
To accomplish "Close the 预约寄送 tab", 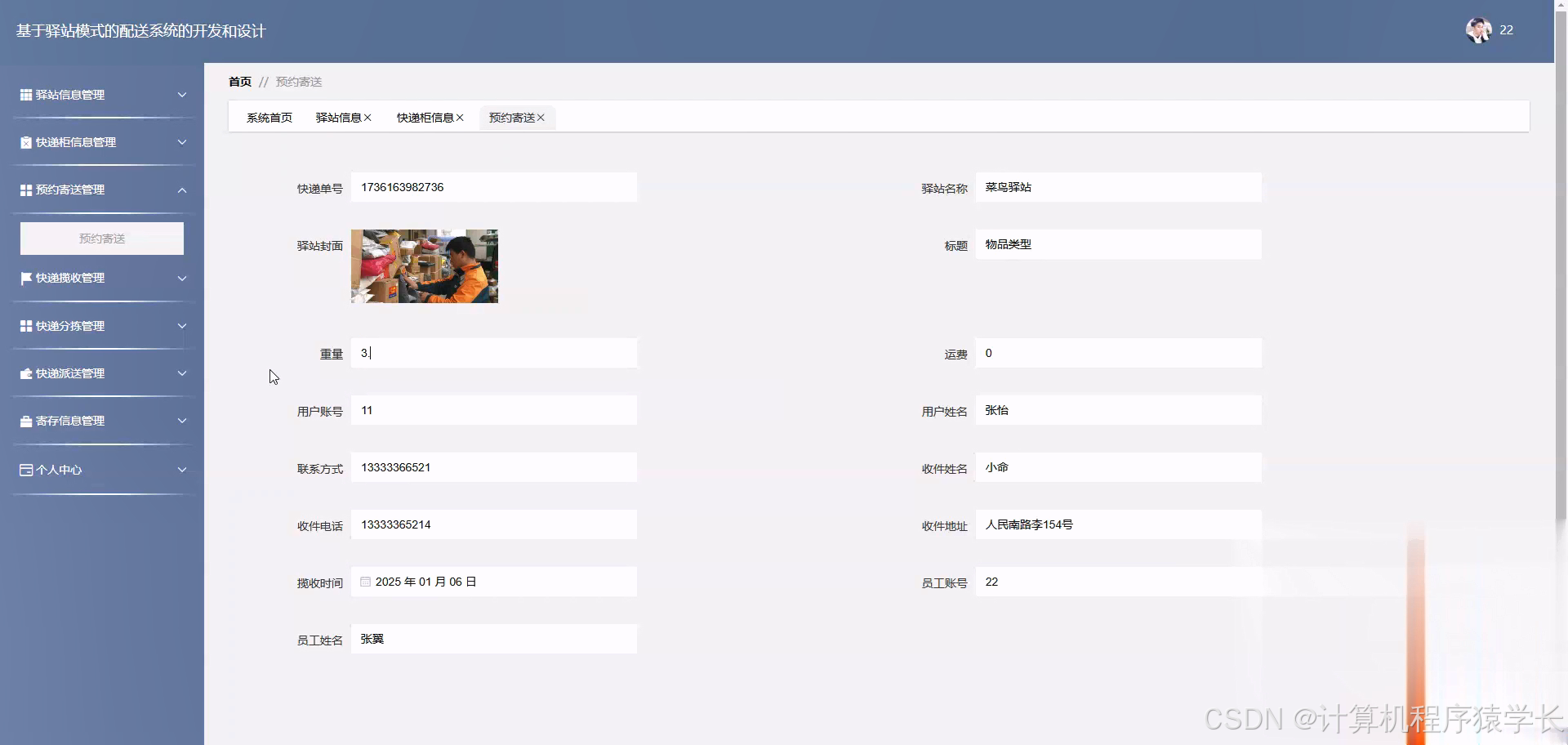I will pyautogui.click(x=541, y=118).
